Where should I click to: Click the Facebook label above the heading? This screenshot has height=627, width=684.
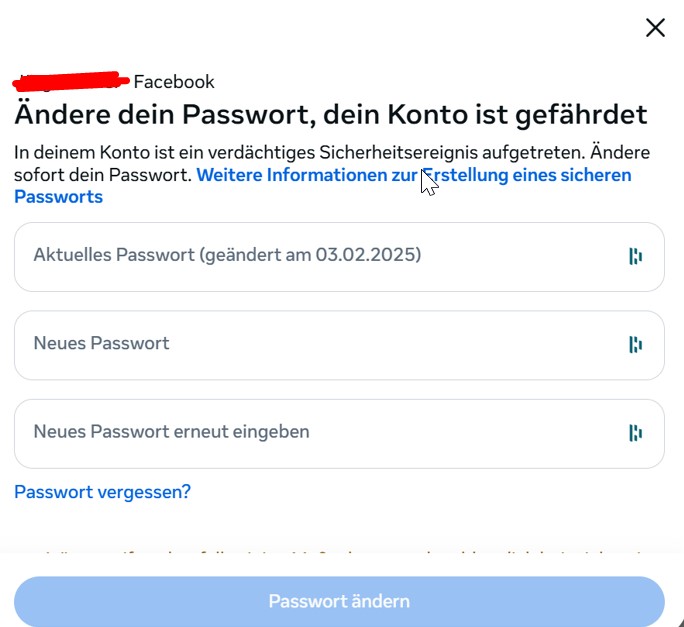[x=174, y=82]
